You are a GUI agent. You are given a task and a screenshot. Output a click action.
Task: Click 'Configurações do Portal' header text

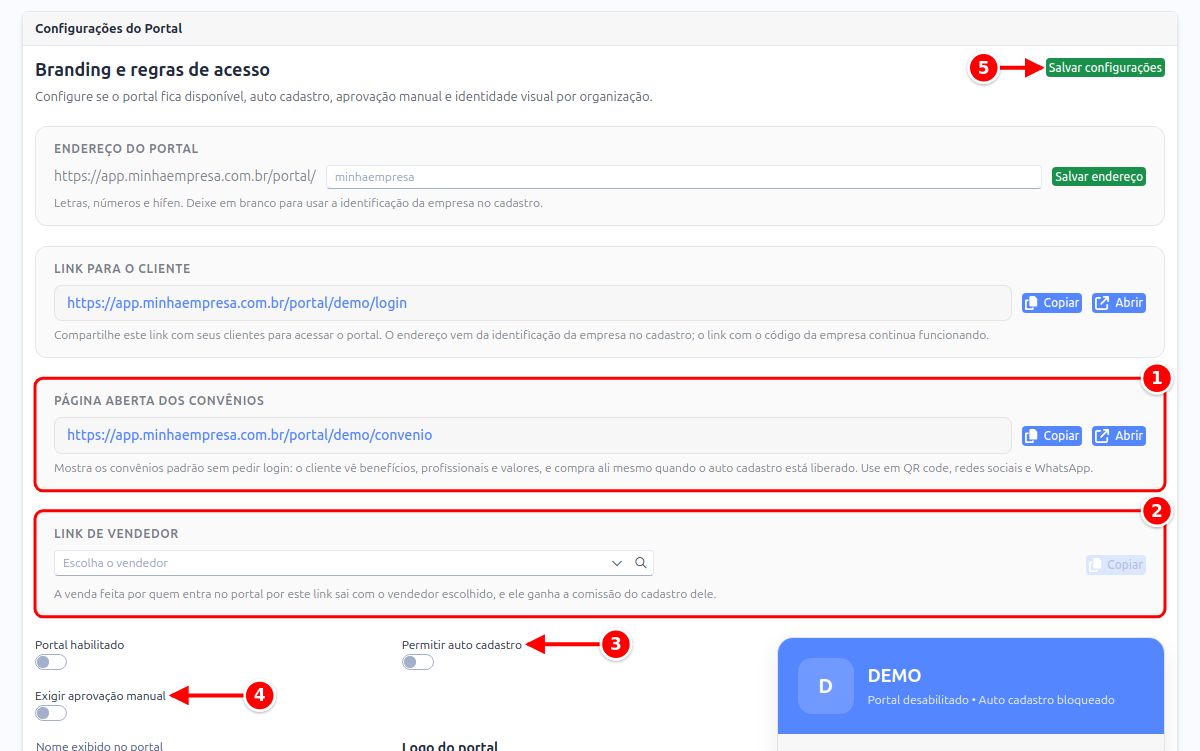[109, 28]
